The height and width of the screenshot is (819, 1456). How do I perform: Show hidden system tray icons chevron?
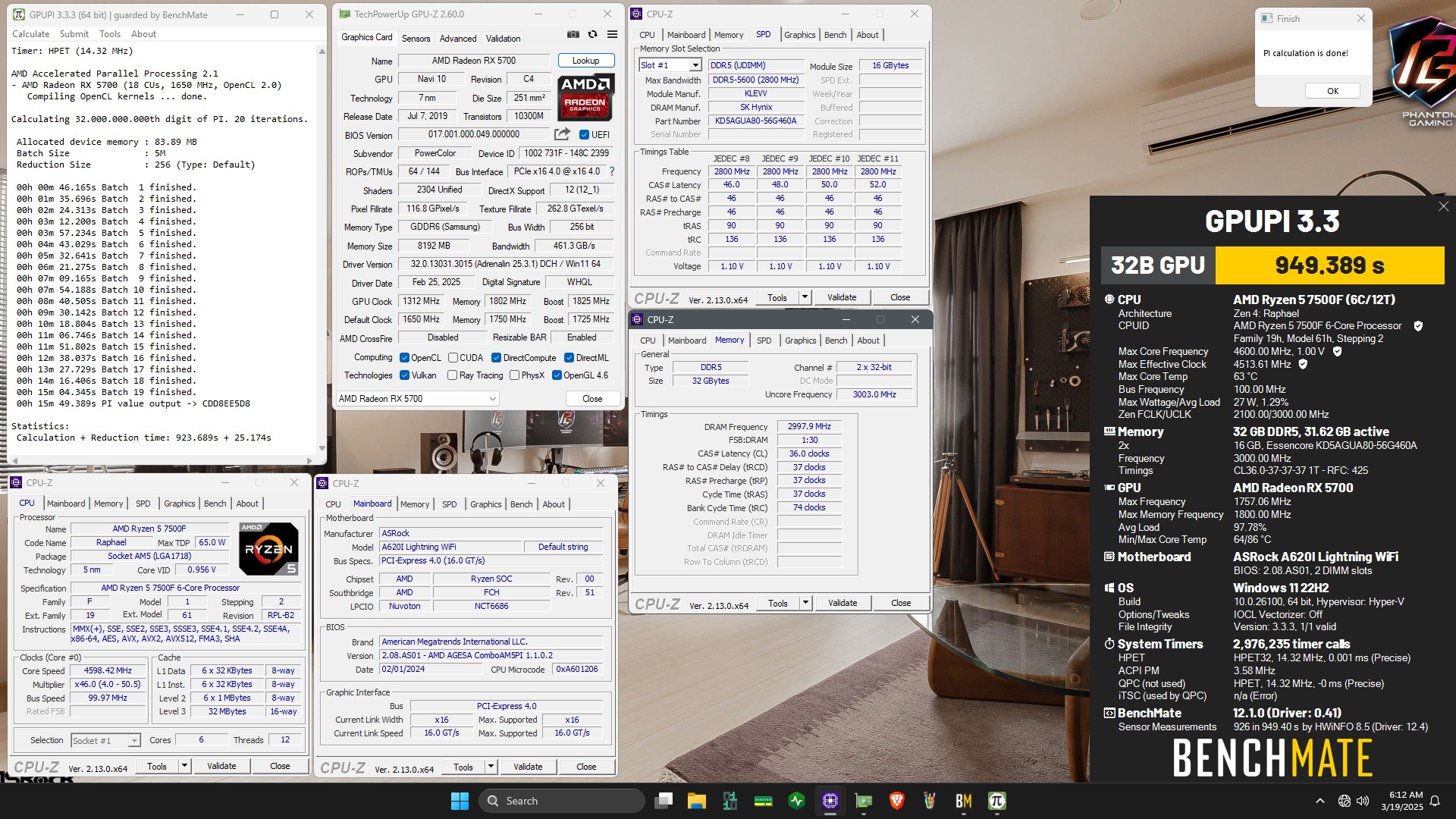1320,801
